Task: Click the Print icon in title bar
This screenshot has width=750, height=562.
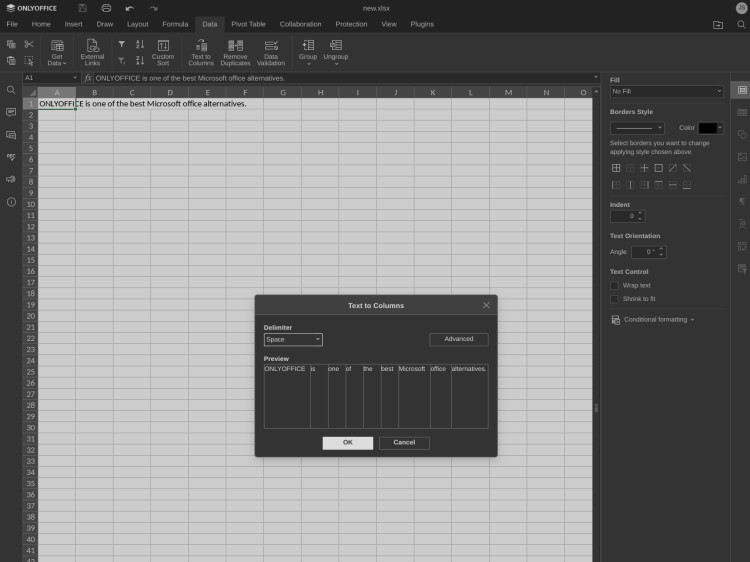Action: click(x=106, y=8)
